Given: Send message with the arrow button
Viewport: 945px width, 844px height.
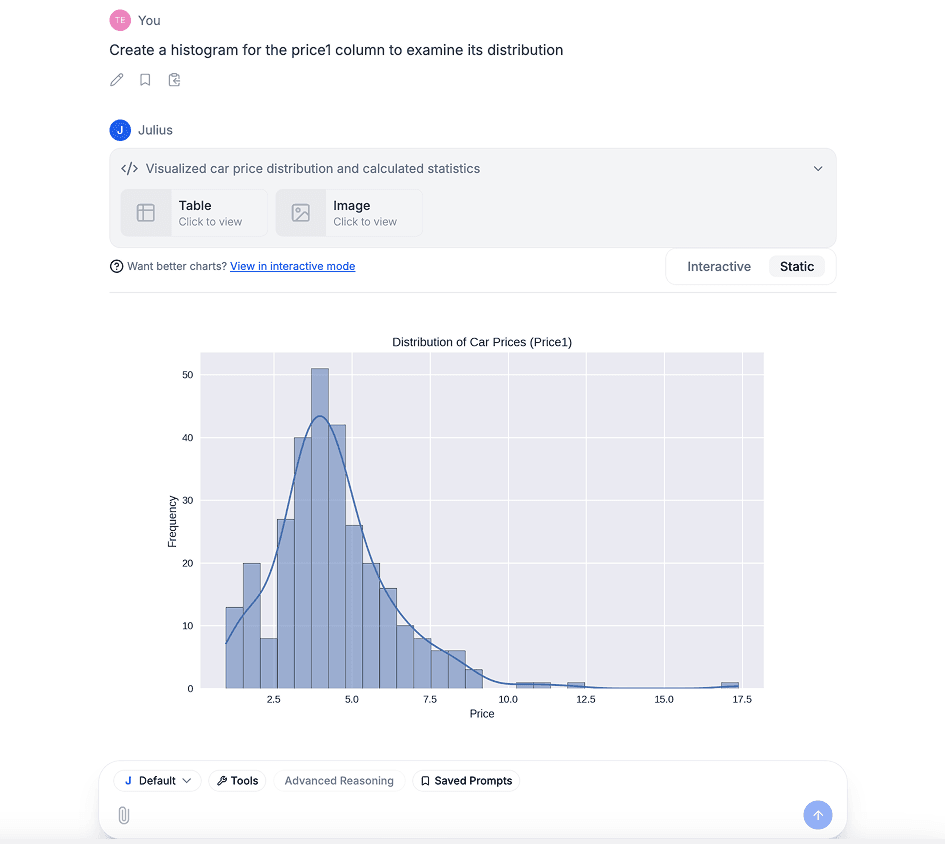Looking at the screenshot, I should (818, 815).
